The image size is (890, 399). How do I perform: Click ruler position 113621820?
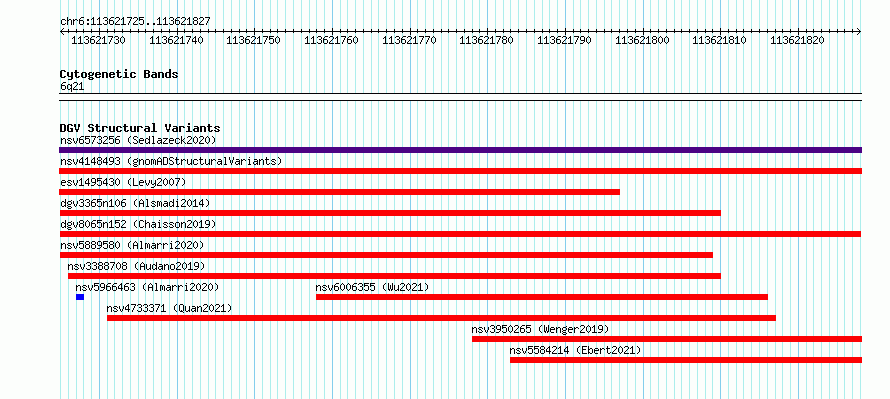(x=797, y=40)
